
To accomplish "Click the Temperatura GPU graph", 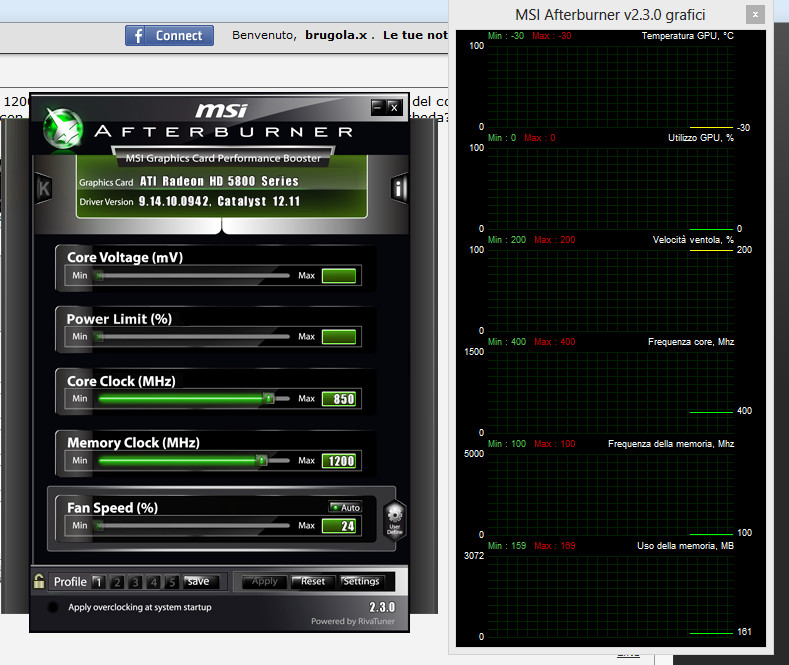I will 610,87.
